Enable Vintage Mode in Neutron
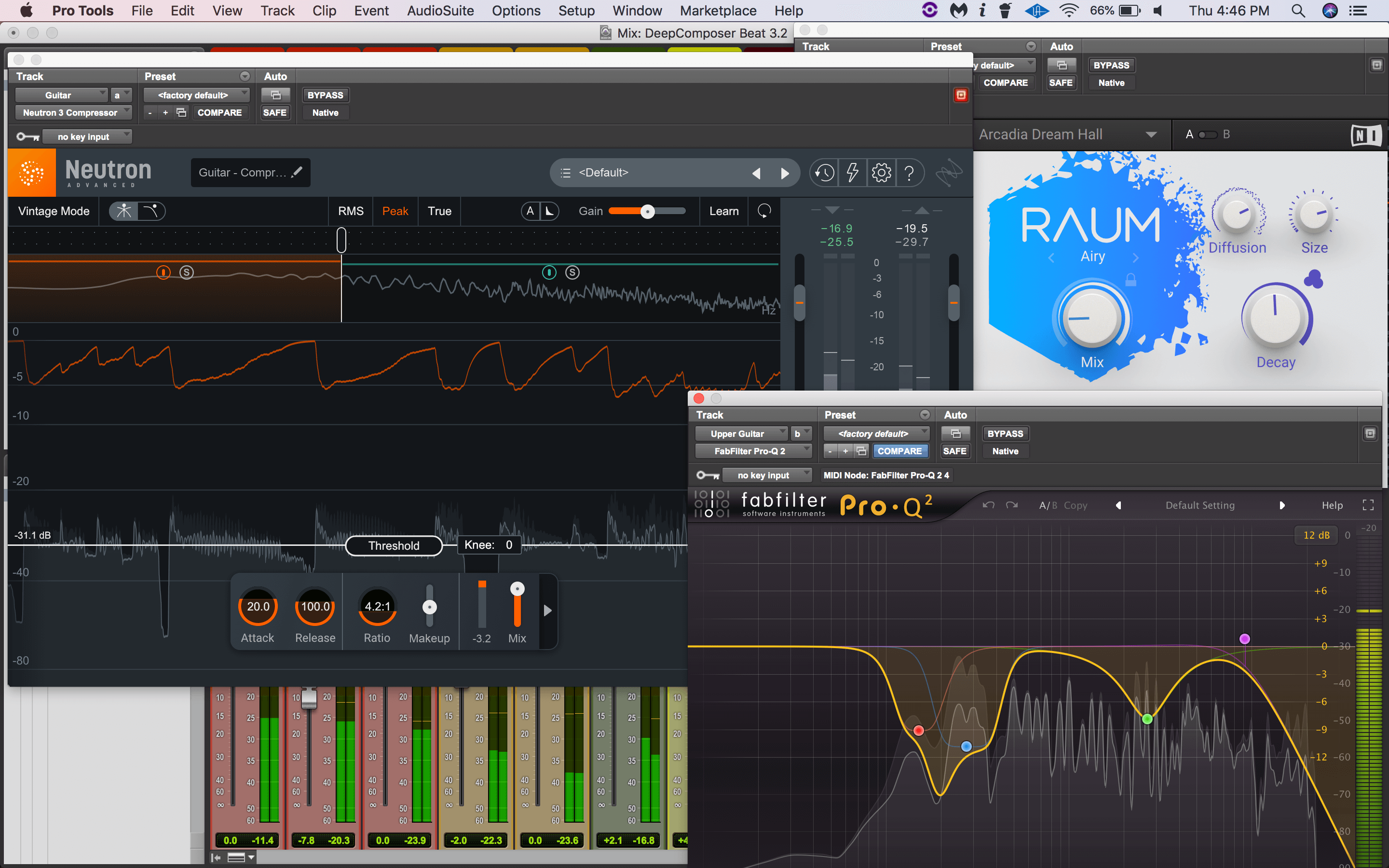 54,211
